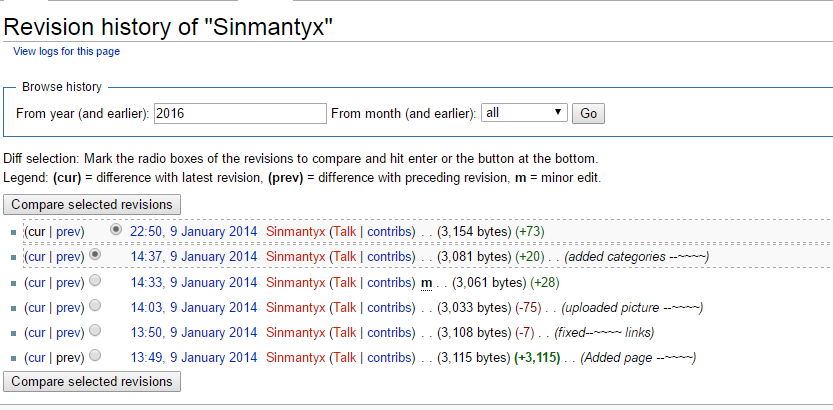
Task: Click prev link in the 14:37 row
Action: pos(68,257)
